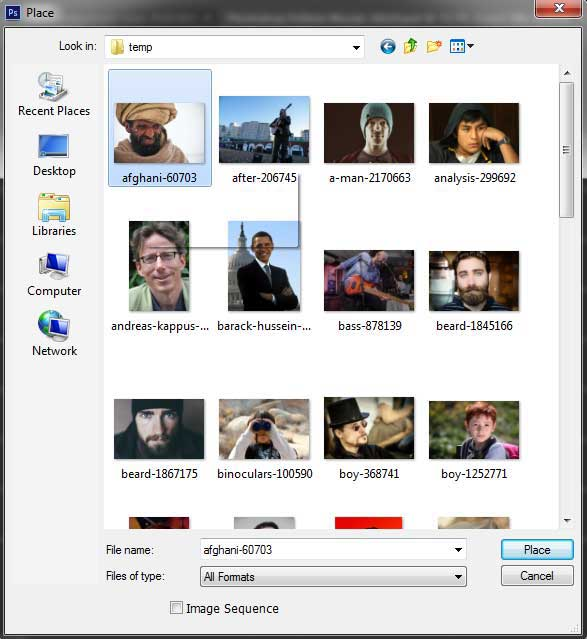Go to Desktop location
This screenshot has width=587, height=639.
54,155
